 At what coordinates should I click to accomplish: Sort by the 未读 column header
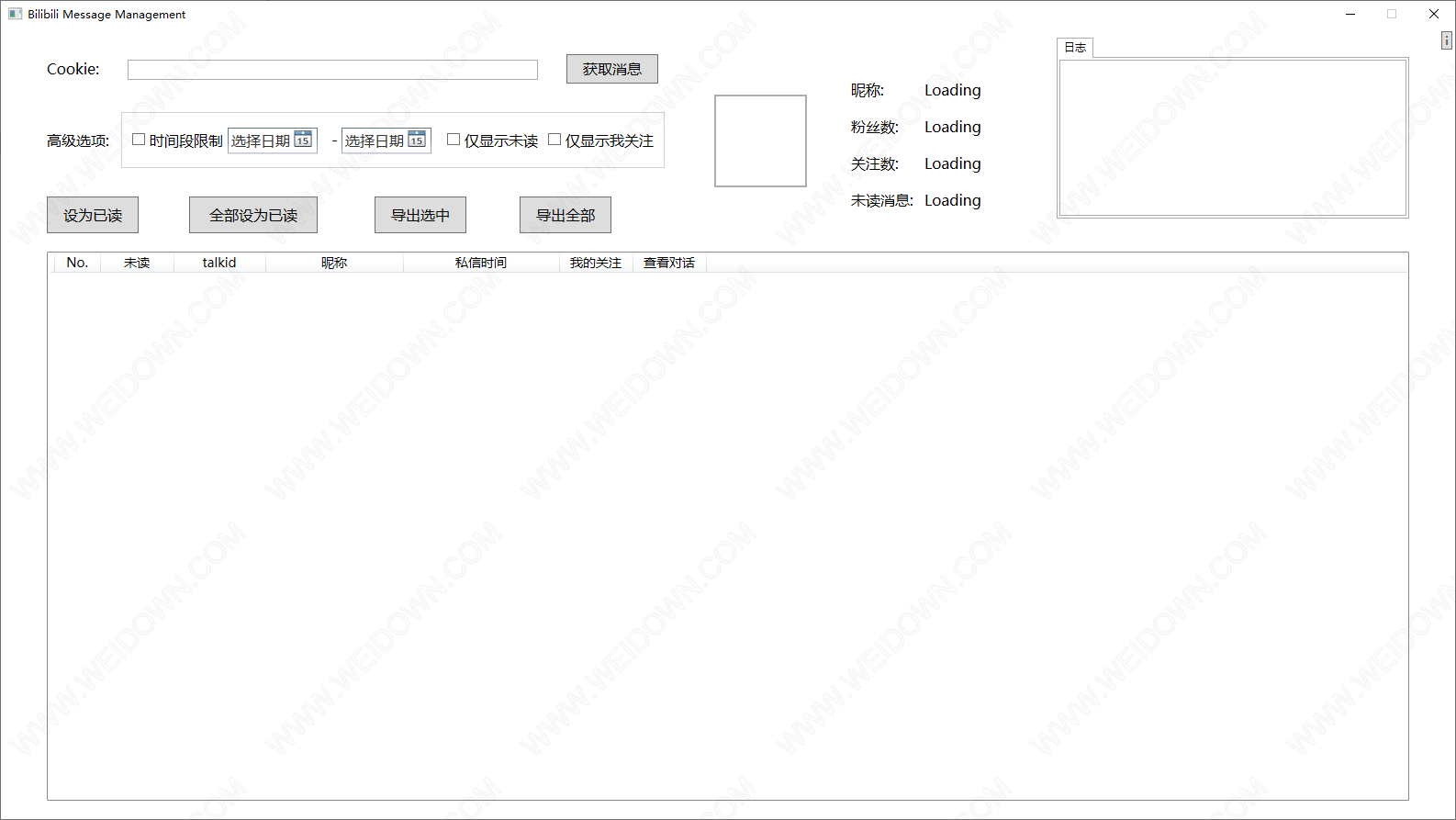tap(137, 263)
